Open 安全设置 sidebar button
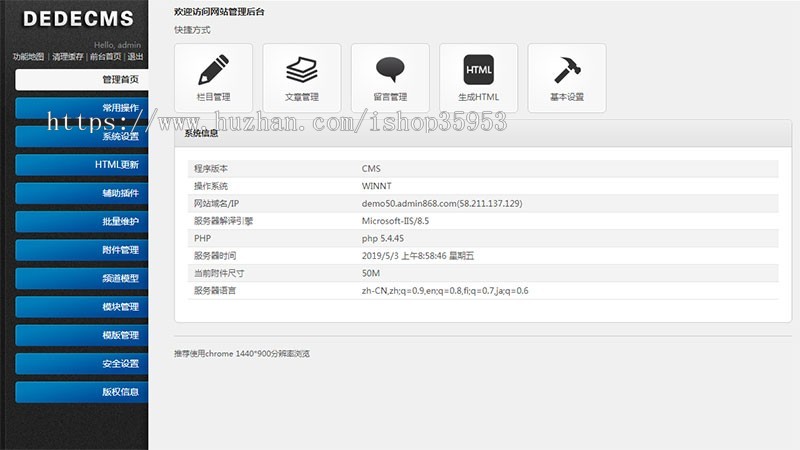Screen dimensions: 800x450 coord(82,364)
